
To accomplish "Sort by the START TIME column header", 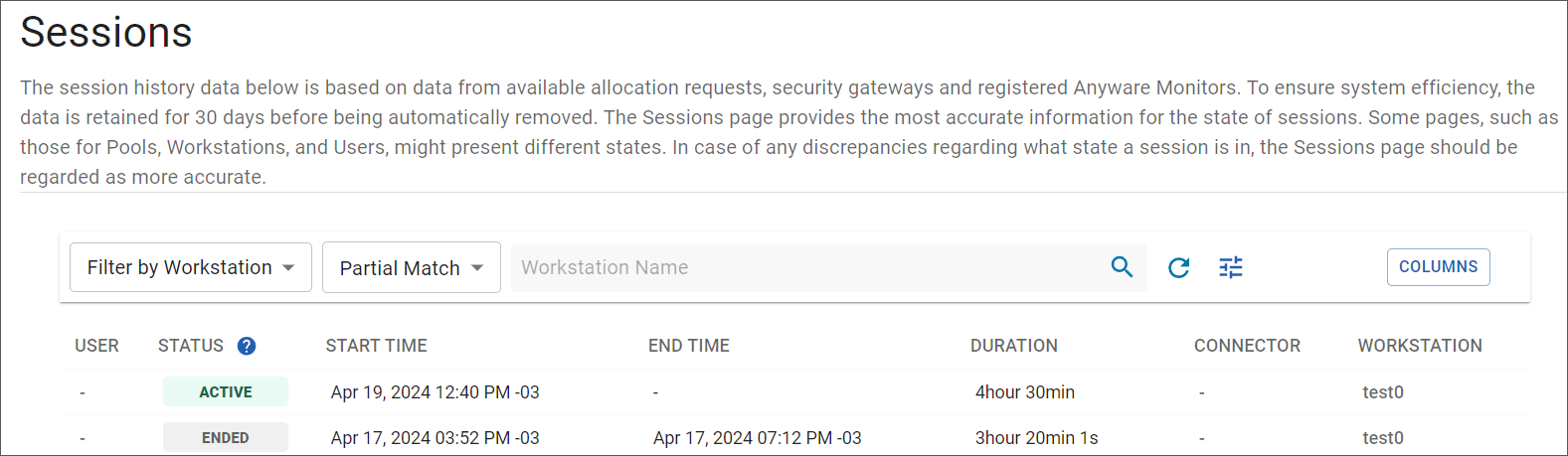I will click(x=377, y=346).
